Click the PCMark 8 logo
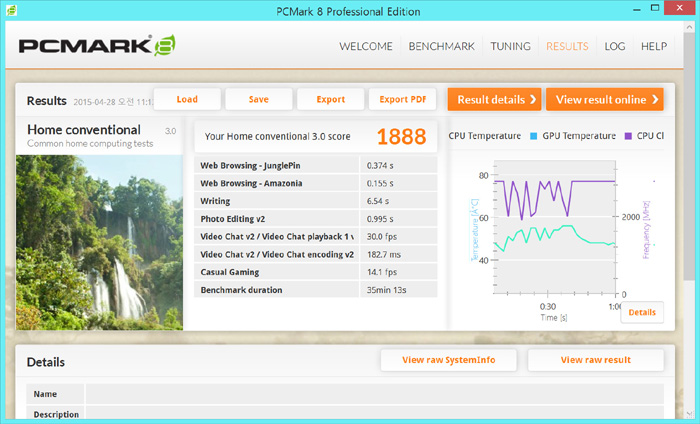This screenshot has height=424, width=700. (x=97, y=46)
